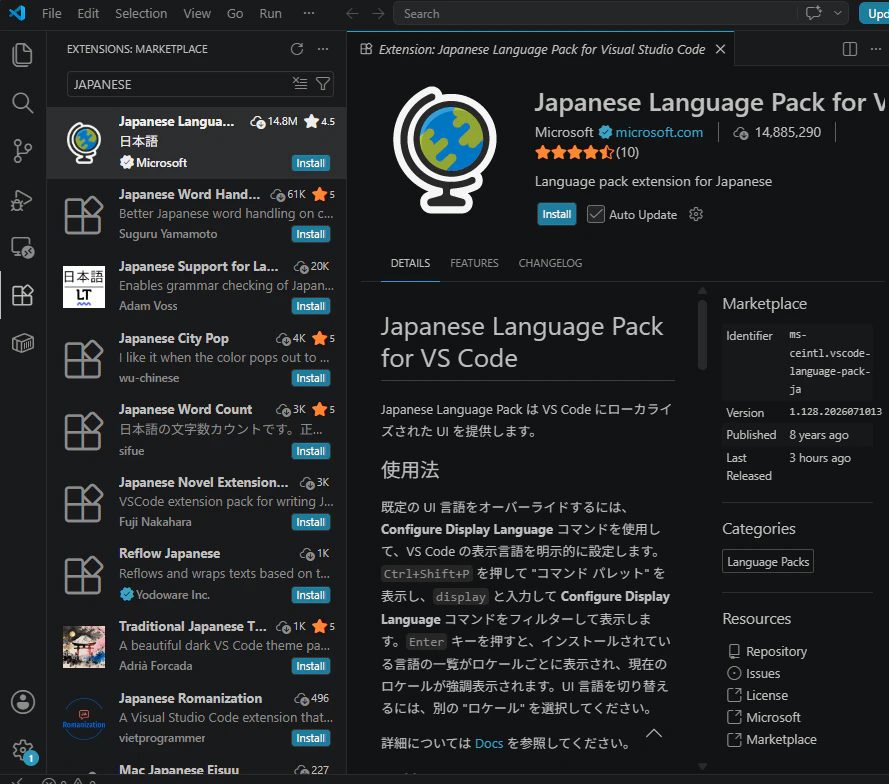Open the View menu

197,14
